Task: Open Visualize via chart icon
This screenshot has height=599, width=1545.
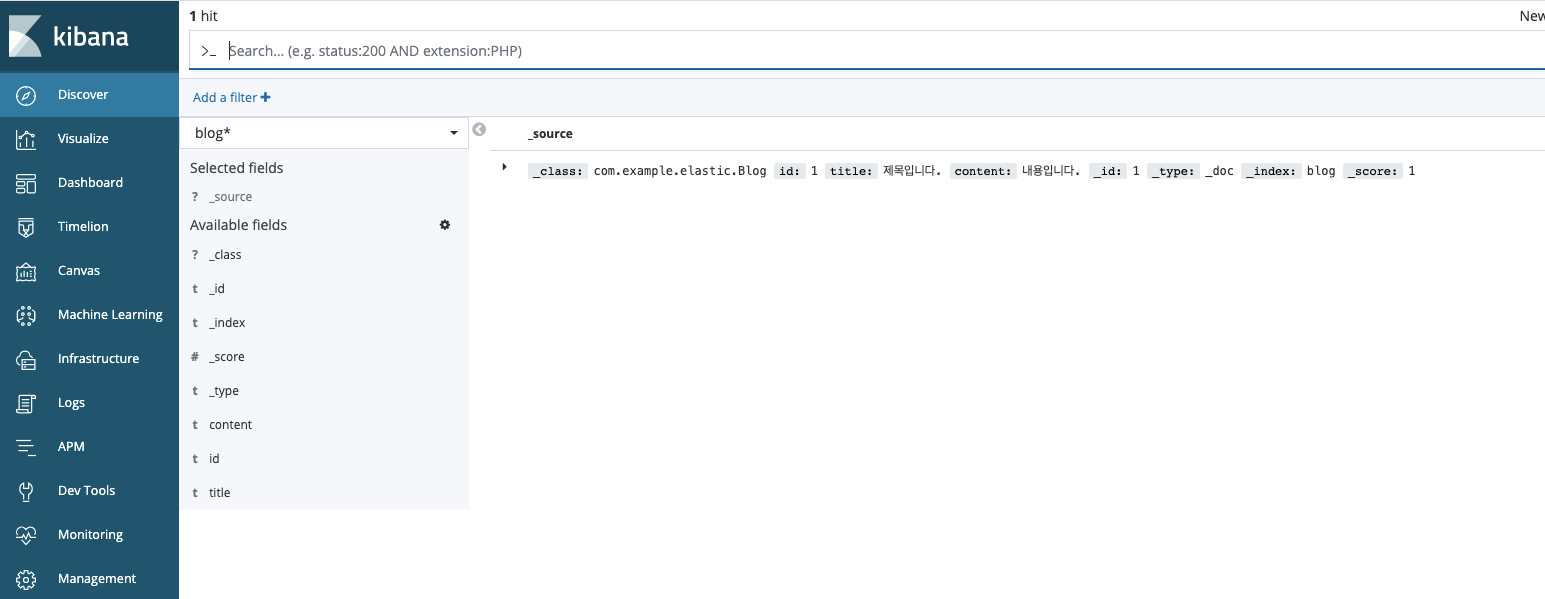Action: (27, 139)
